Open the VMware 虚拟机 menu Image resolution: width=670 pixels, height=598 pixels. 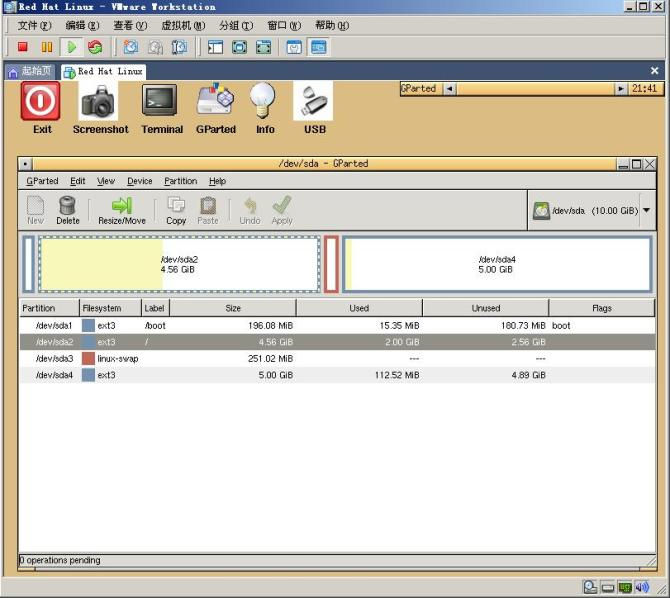coord(183,26)
